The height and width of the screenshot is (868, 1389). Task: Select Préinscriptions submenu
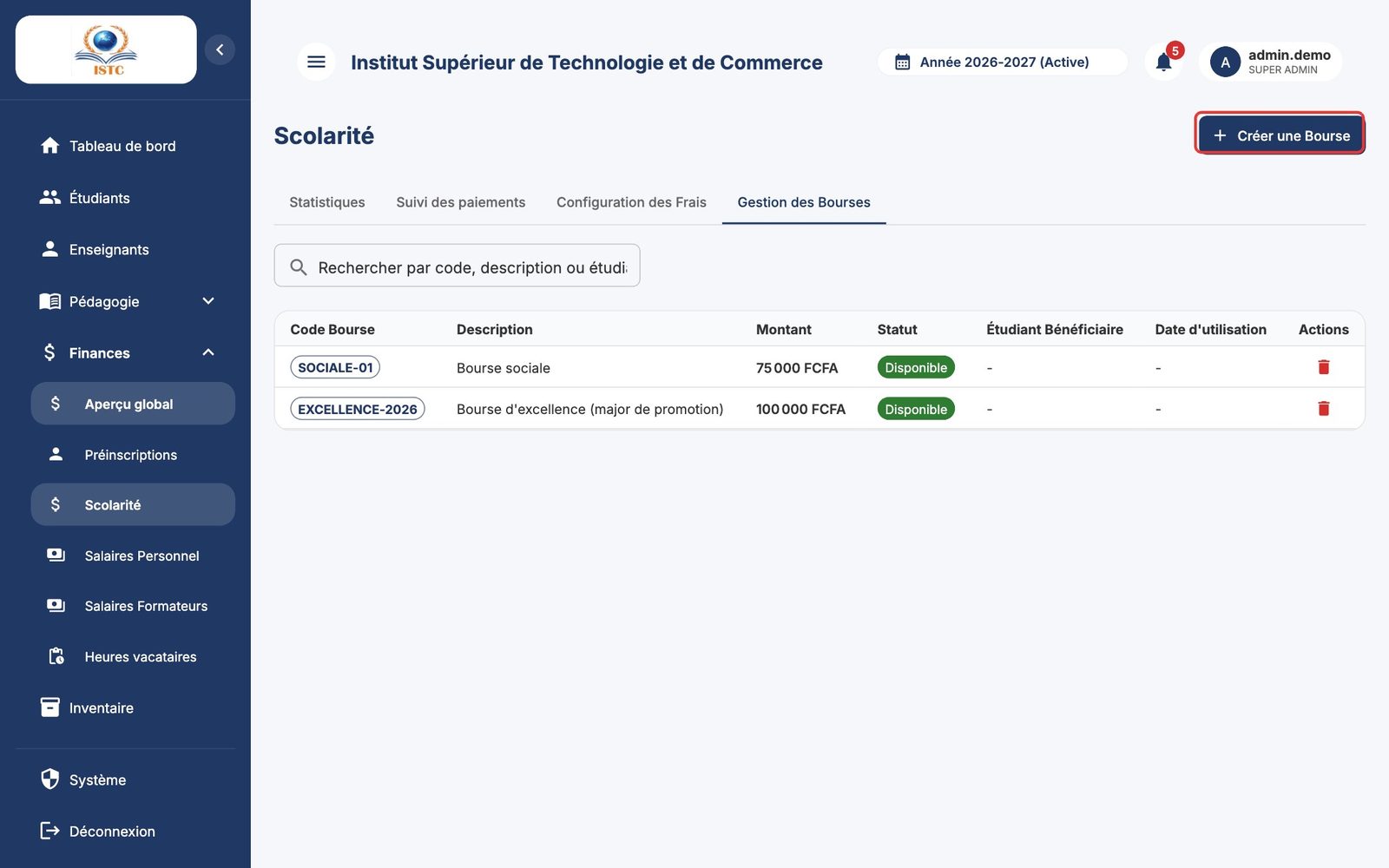tap(133, 455)
